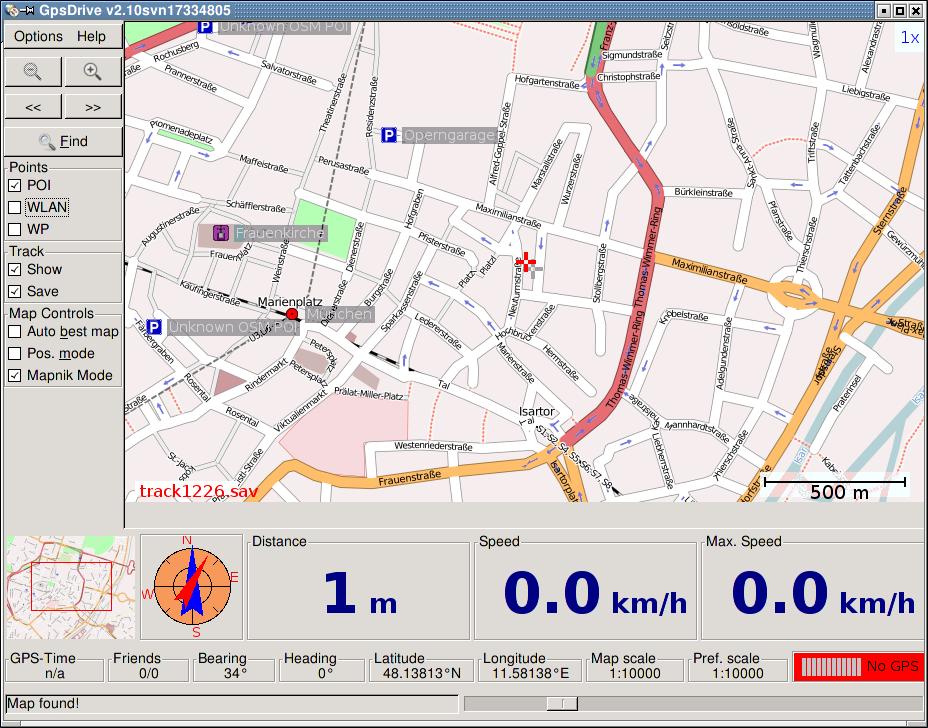Click the overview minimap thumbnail
Viewport: 928px width, 728px height.
pos(70,587)
